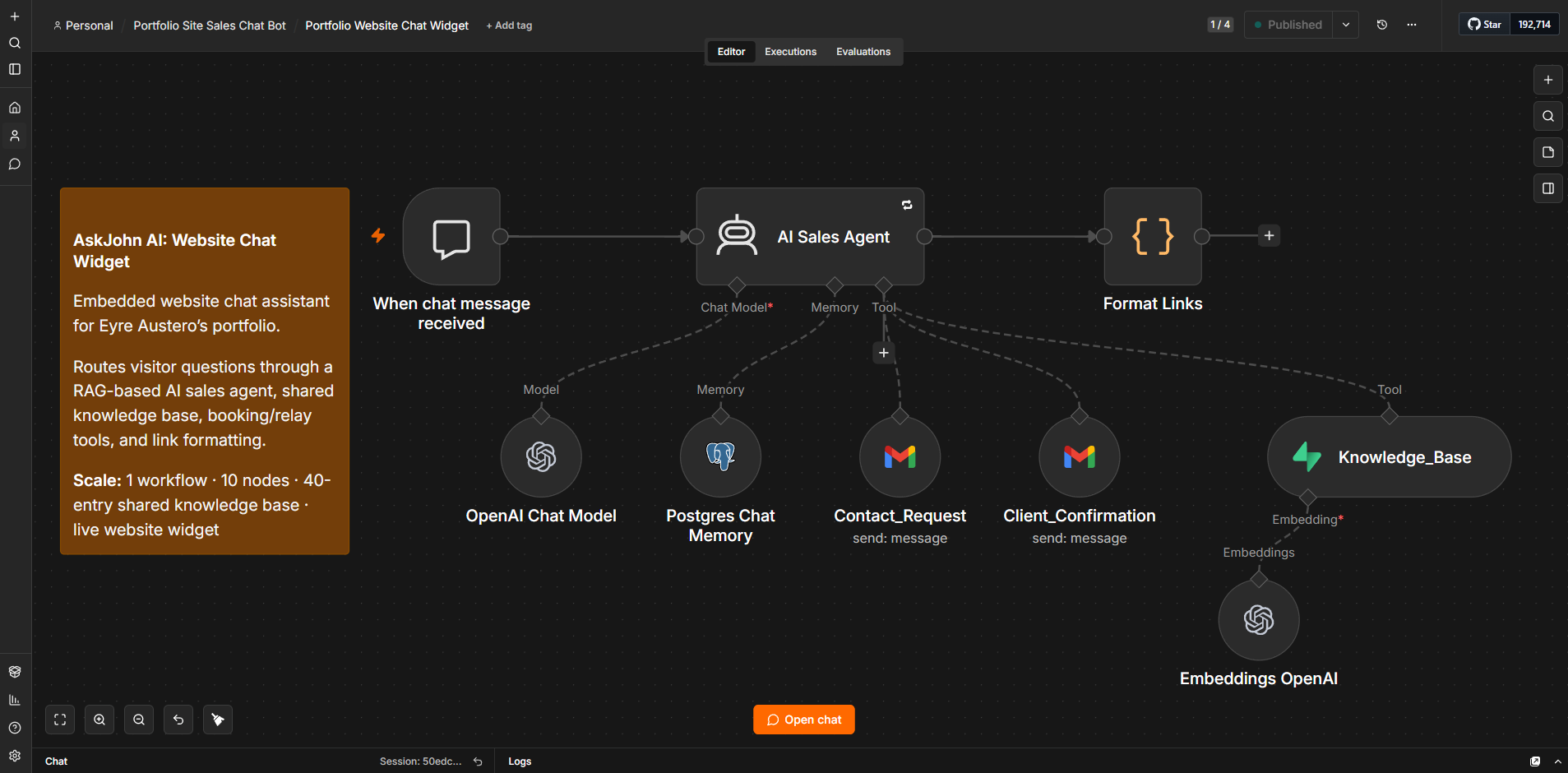The width and height of the screenshot is (1568, 773).
Task: Open the Logs panel at bottom
Action: (x=520, y=761)
